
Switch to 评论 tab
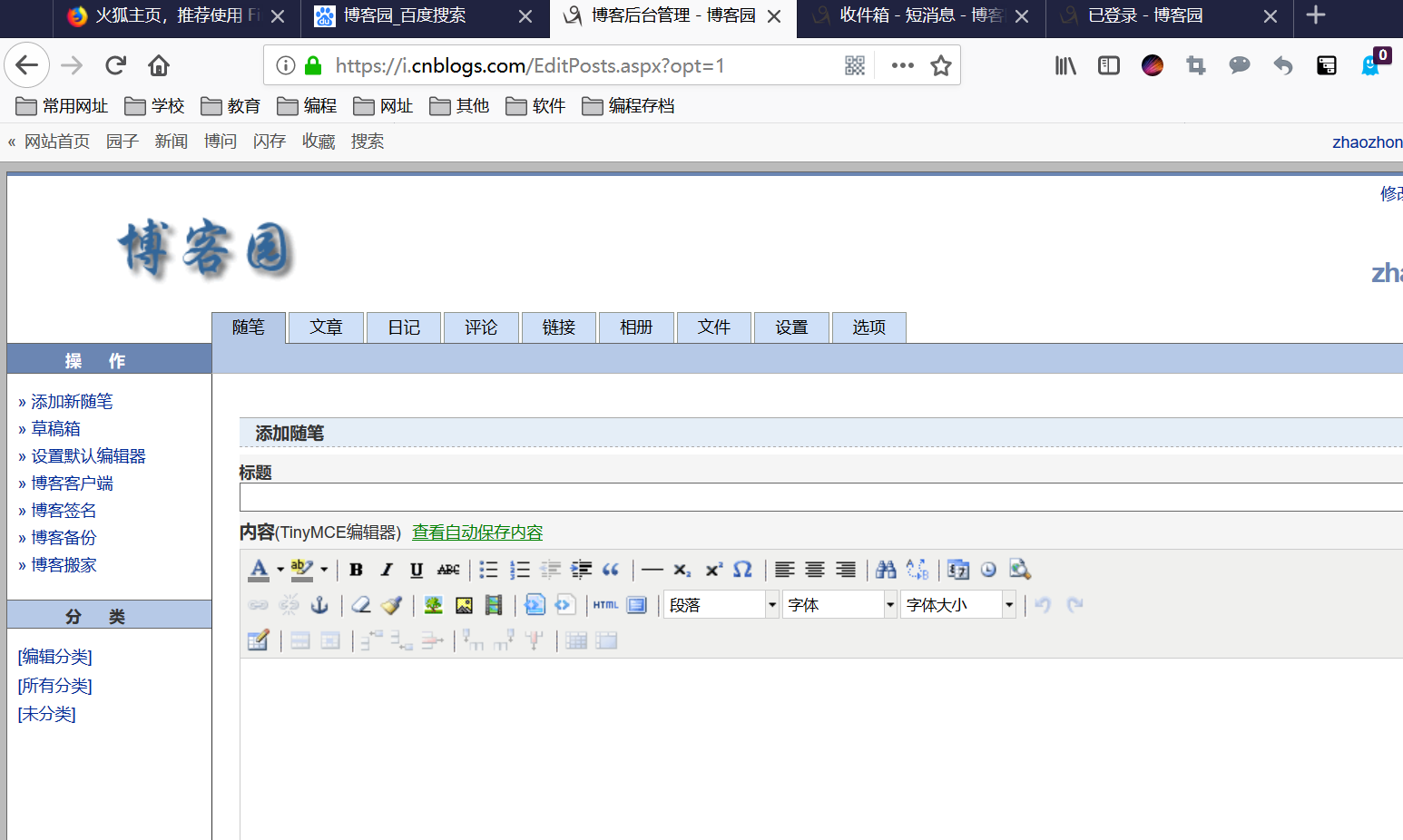pos(481,327)
